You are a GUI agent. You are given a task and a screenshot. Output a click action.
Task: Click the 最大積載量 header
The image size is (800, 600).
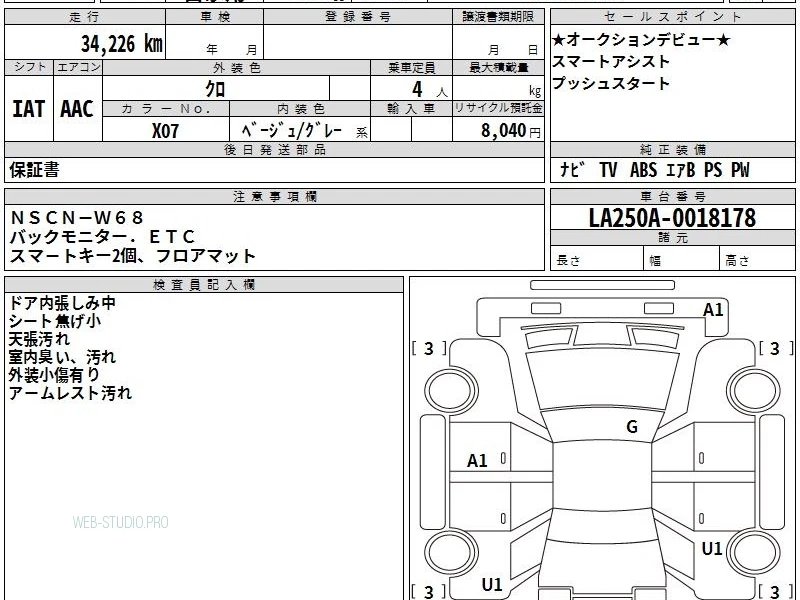pyautogui.click(x=498, y=67)
